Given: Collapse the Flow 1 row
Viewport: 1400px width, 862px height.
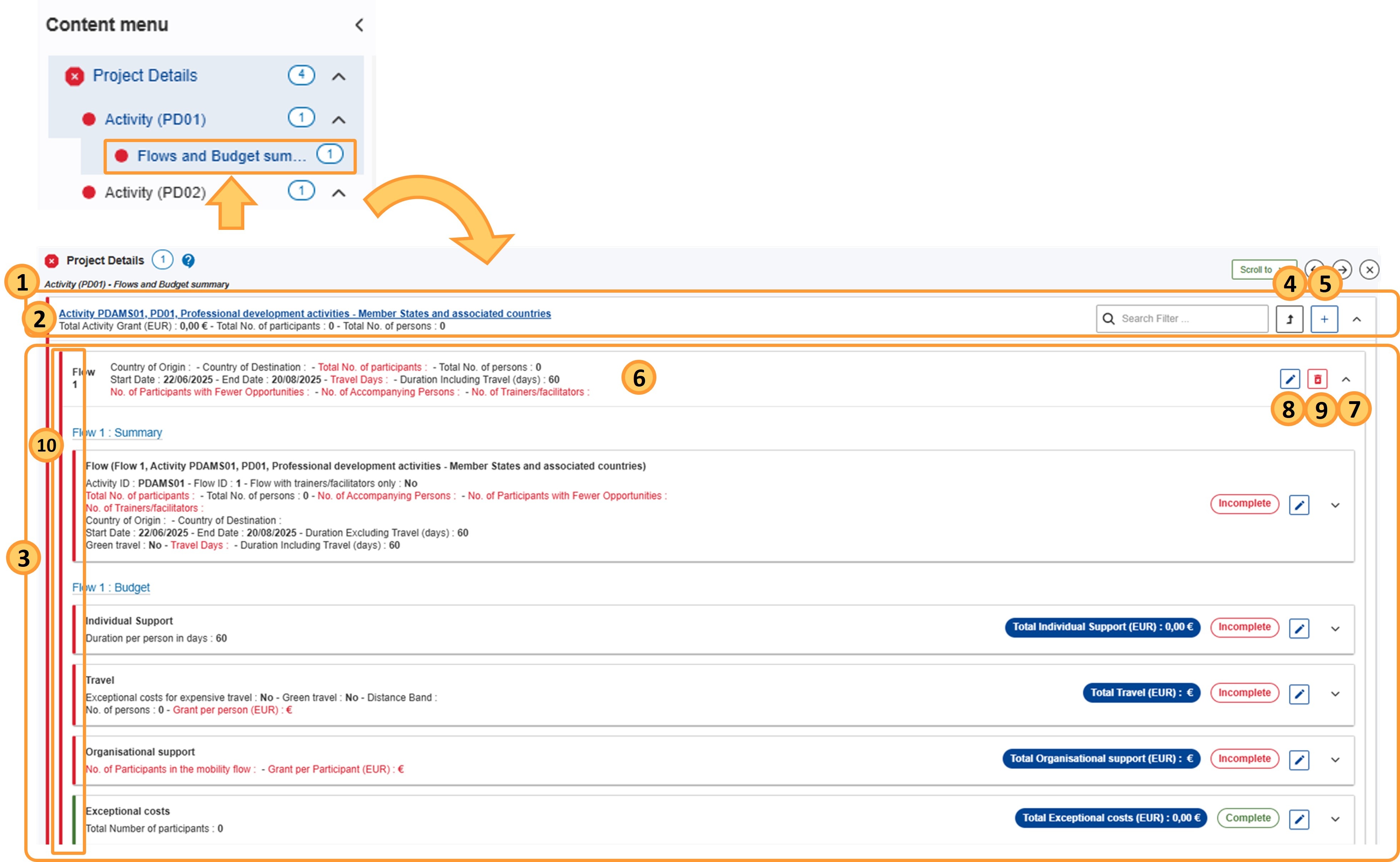Looking at the screenshot, I should pos(1346,379).
